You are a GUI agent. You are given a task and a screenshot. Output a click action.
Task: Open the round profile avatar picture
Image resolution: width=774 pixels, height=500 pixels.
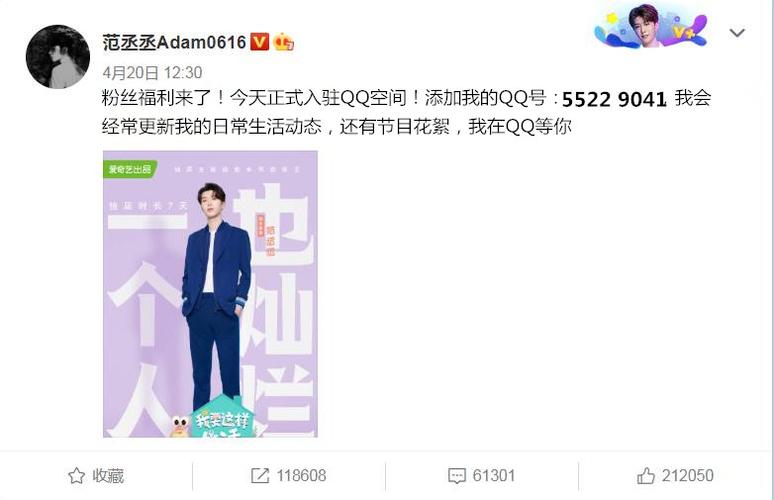click(58, 57)
